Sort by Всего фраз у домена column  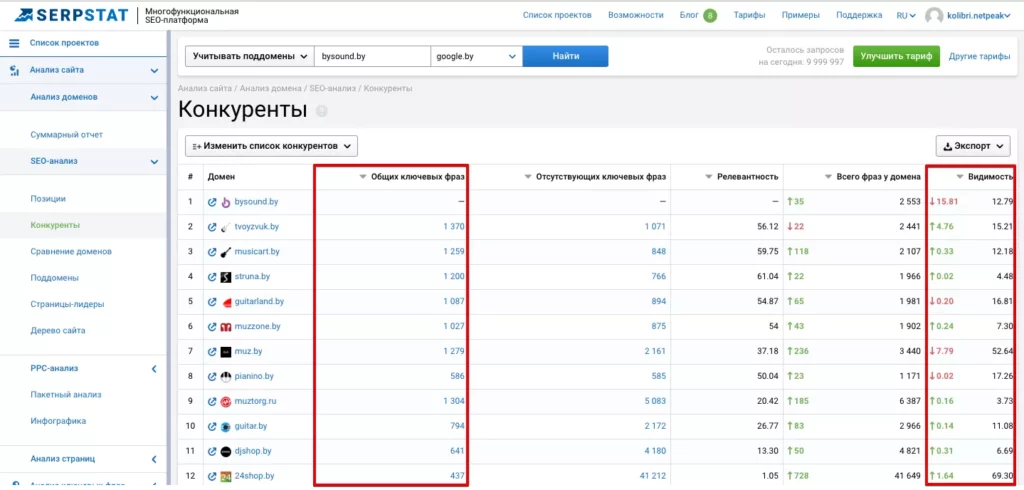[x=873, y=176]
